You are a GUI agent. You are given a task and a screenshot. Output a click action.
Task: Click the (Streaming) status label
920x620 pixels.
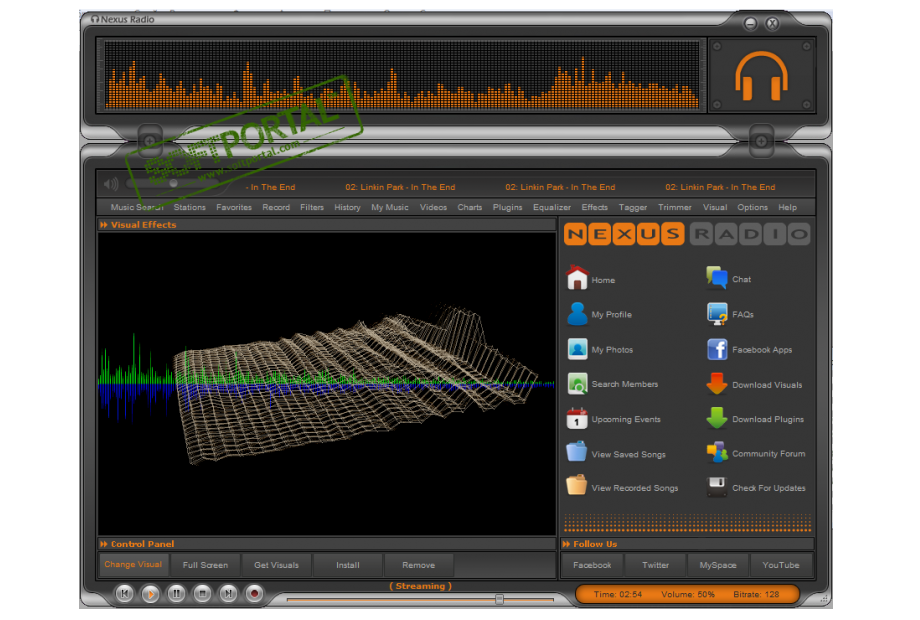[x=420, y=586]
